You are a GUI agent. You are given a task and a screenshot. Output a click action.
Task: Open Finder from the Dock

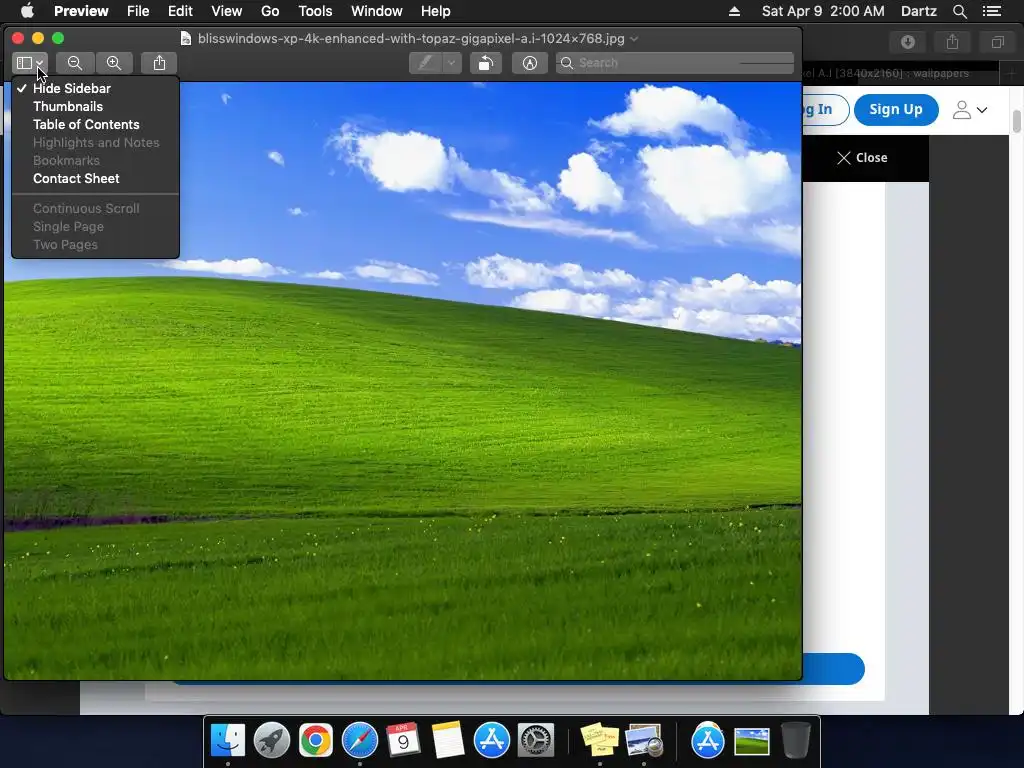[227, 740]
